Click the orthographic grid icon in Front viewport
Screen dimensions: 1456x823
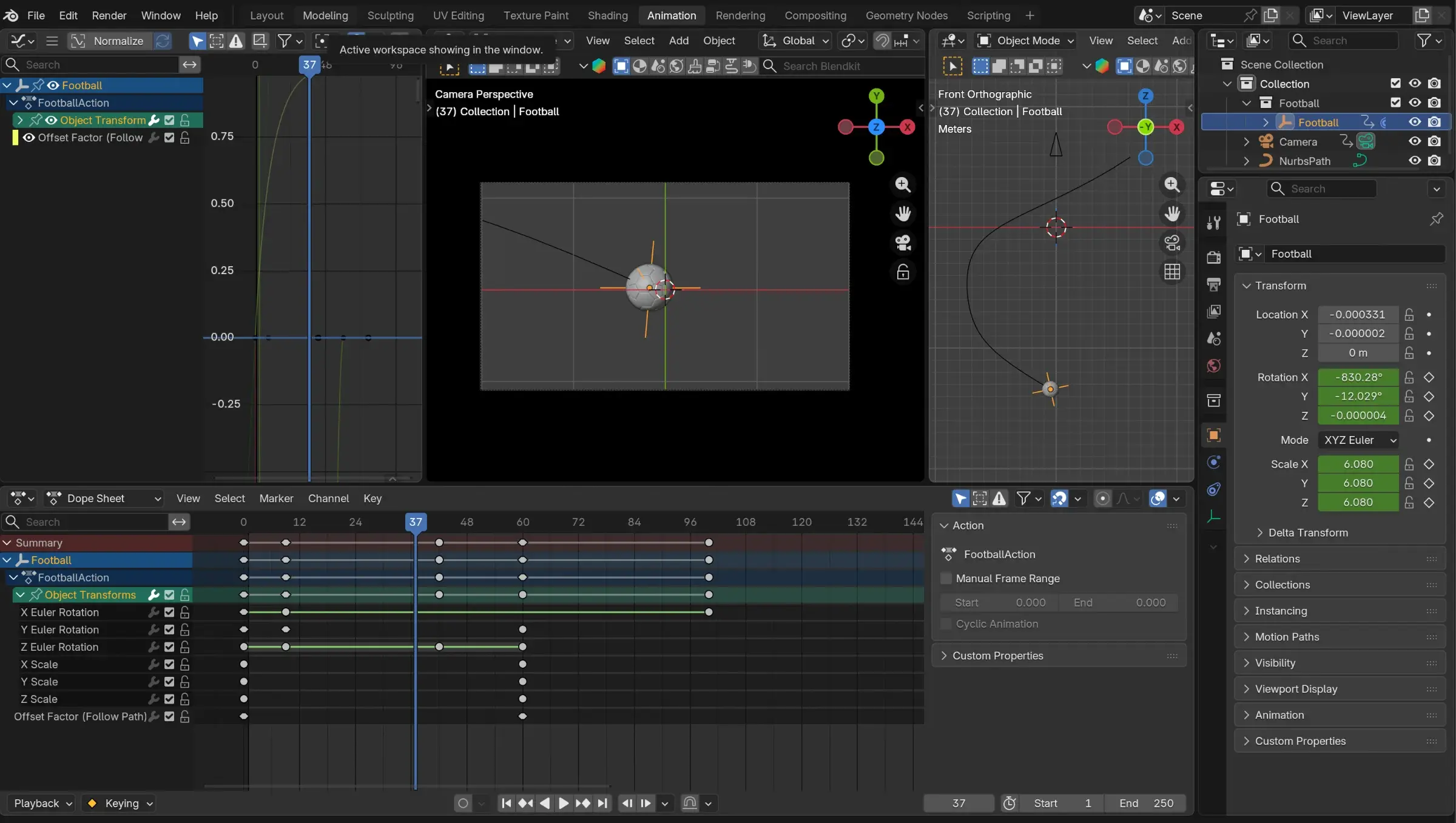[x=1172, y=272]
